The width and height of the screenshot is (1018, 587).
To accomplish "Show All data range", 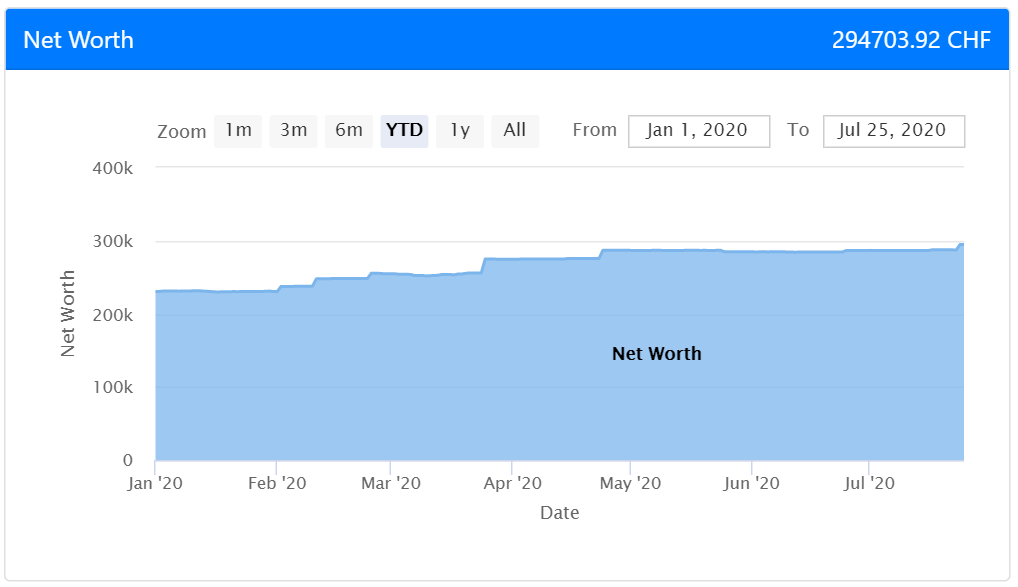I will coord(515,131).
